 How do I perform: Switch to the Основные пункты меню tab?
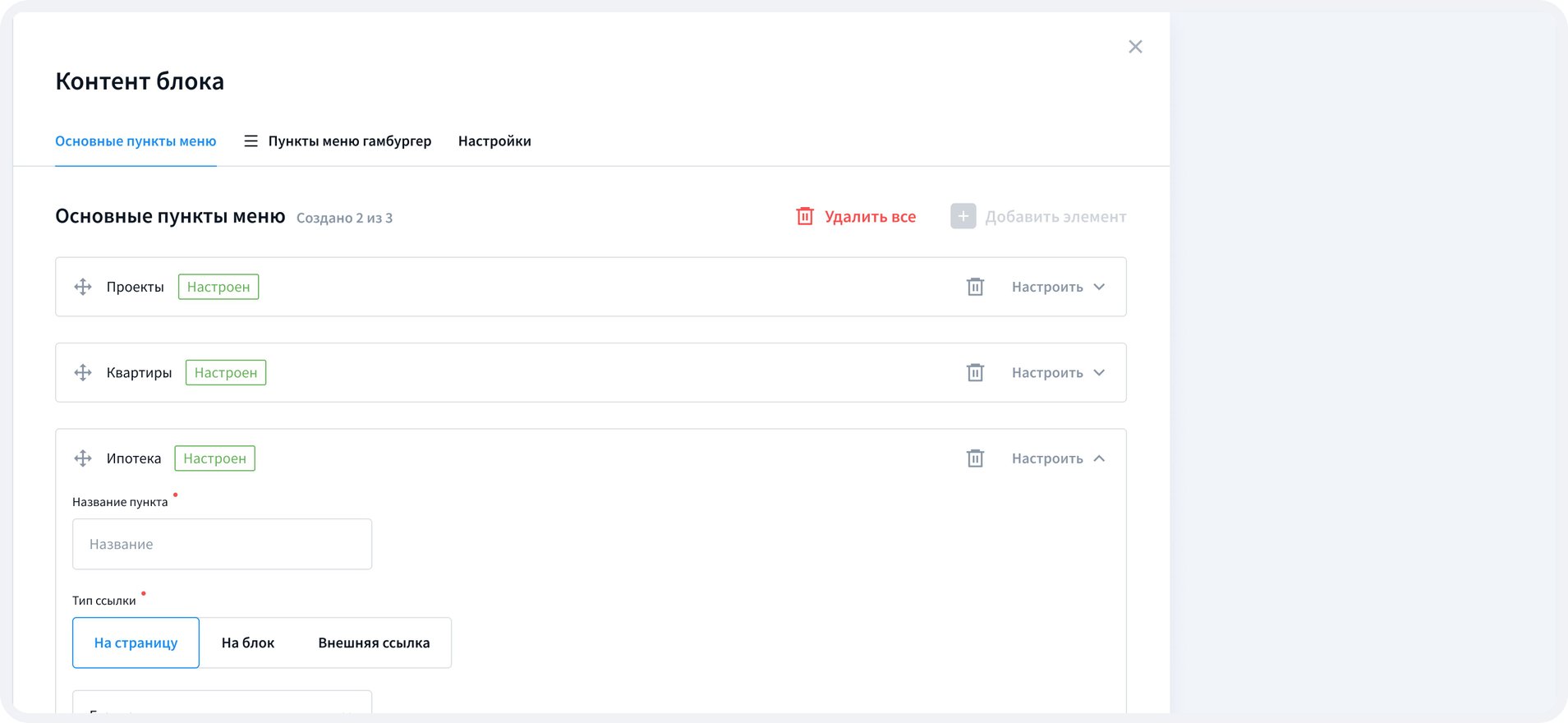click(136, 141)
